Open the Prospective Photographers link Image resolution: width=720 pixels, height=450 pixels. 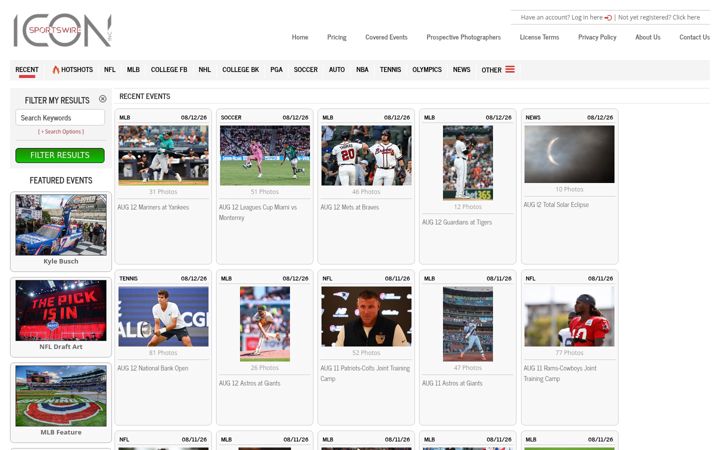(463, 37)
